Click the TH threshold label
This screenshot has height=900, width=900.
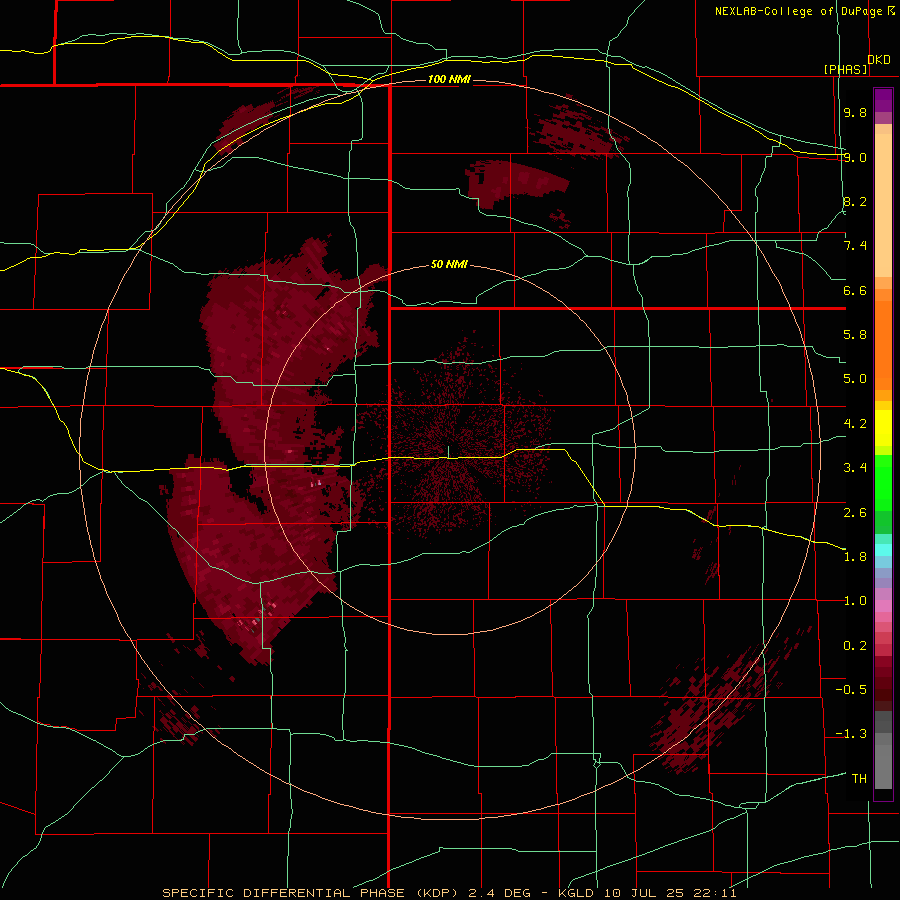click(x=859, y=779)
